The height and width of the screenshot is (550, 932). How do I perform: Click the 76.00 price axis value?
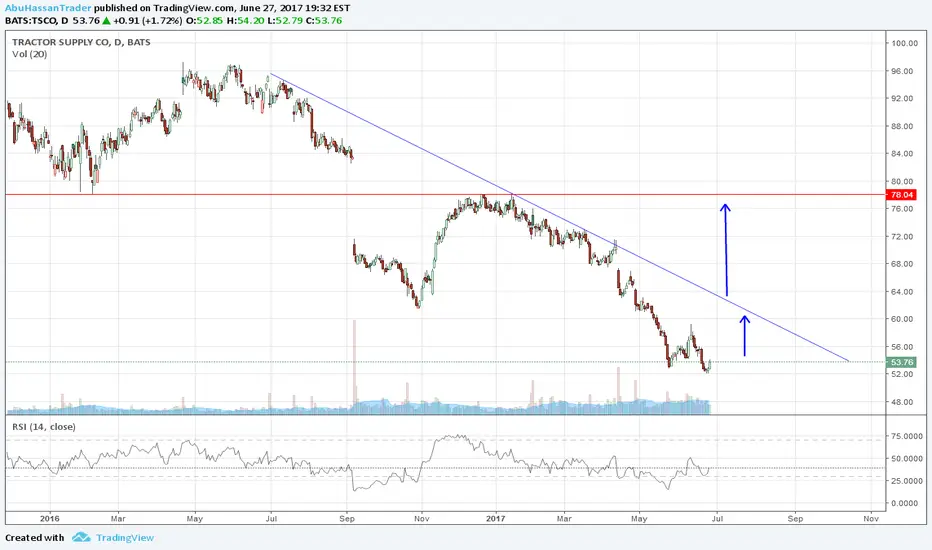[902, 209]
